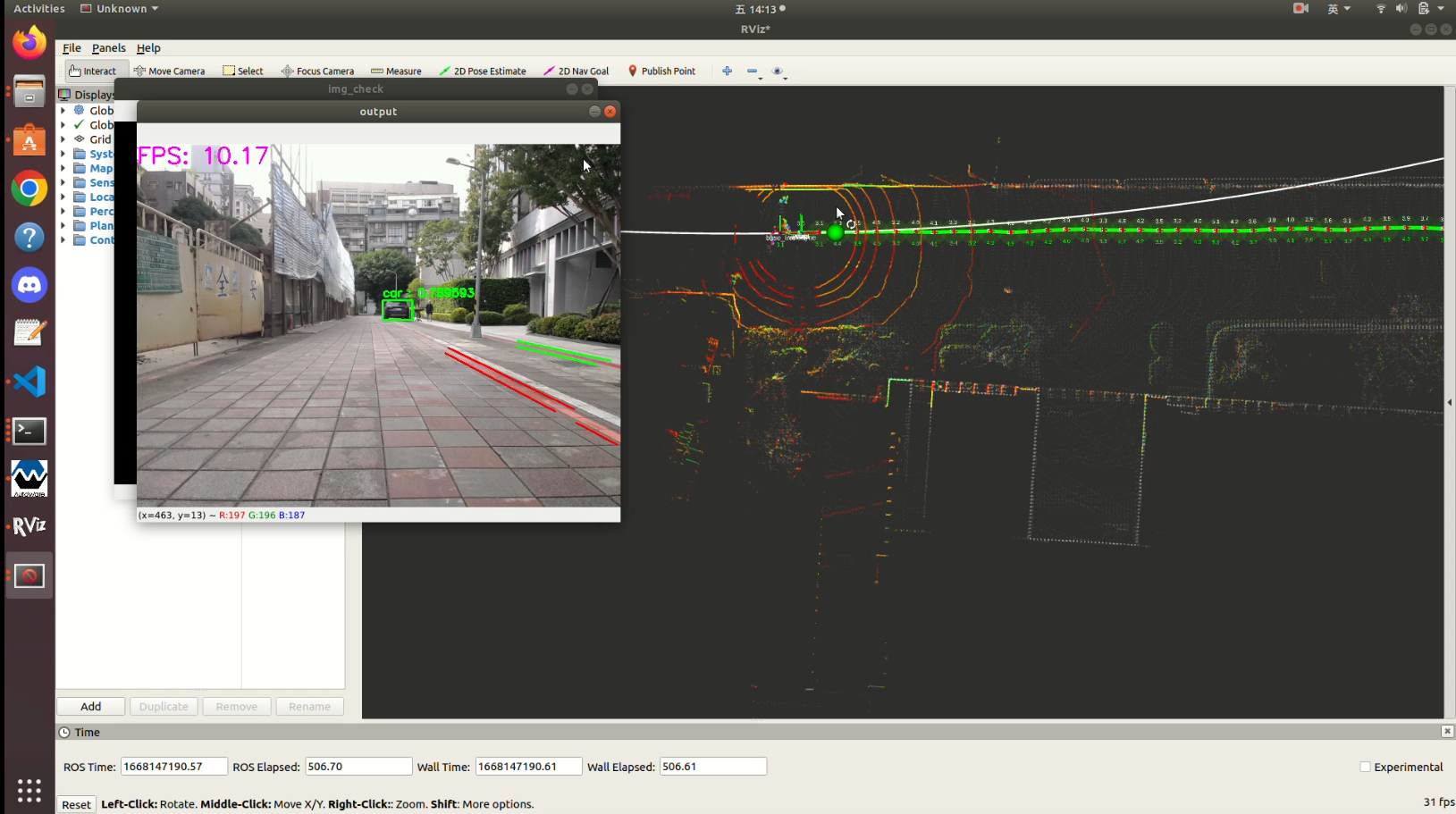
Task: Expand the Map folder in Displays
Action: pyautogui.click(x=63, y=168)
